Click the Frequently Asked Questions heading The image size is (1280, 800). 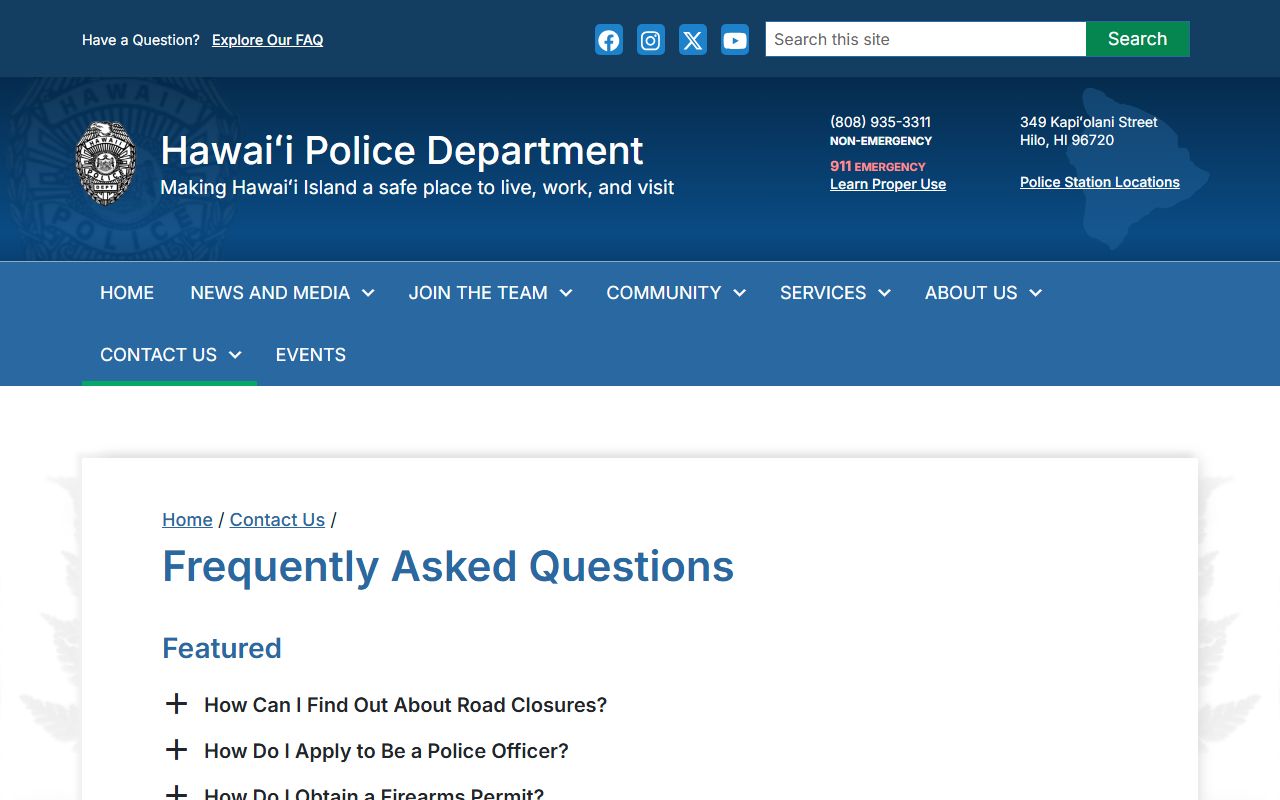point(448,566)
